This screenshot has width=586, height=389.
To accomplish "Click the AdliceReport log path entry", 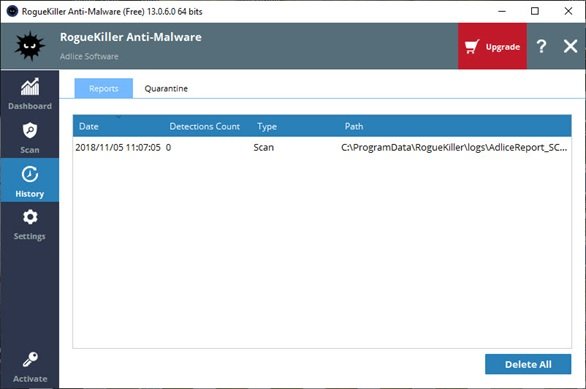I will pos(454,147).
